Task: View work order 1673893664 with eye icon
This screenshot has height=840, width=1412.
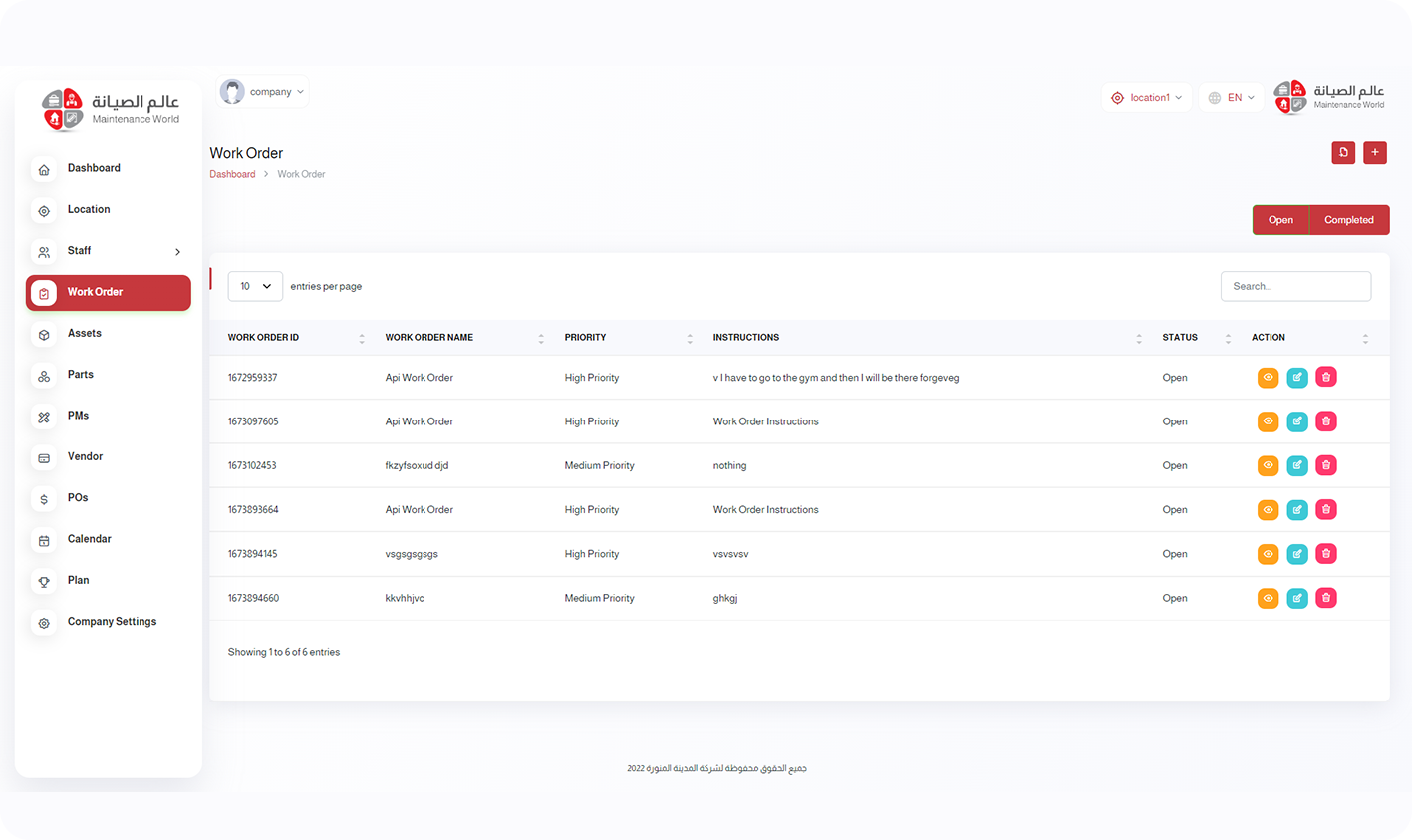Action: point(1268,510)
